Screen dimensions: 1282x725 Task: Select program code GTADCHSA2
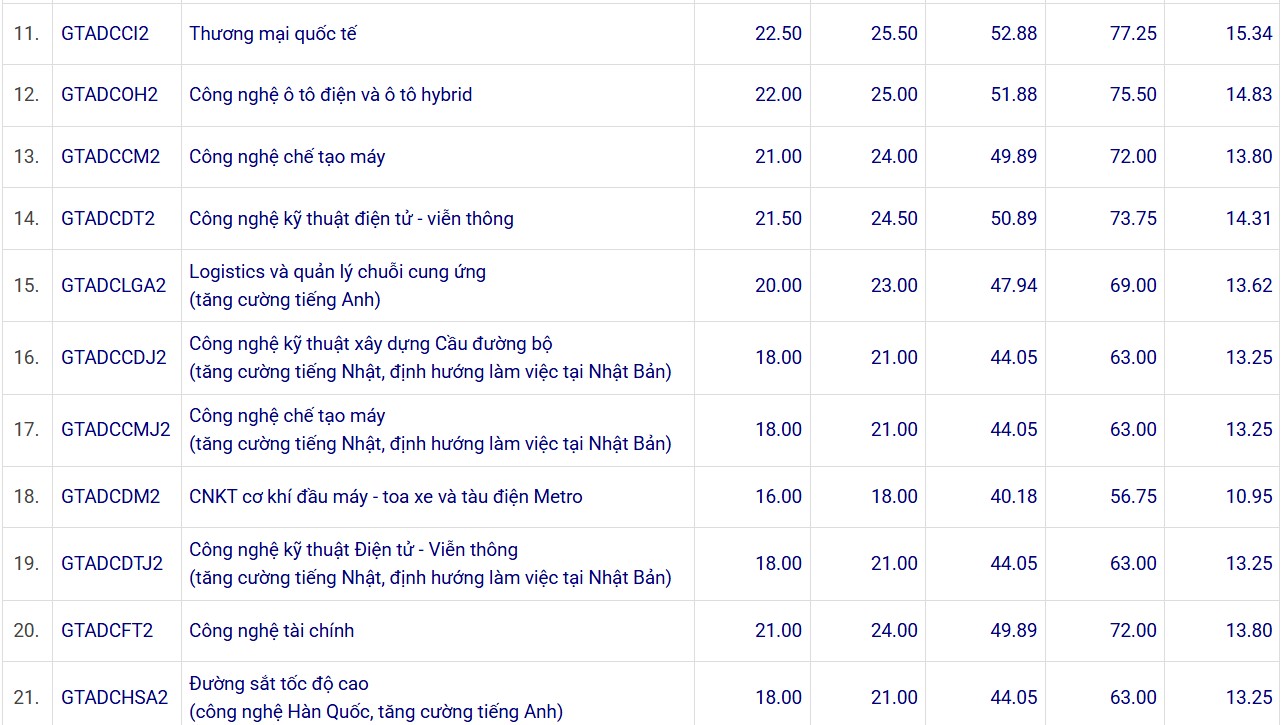[114, 697]
